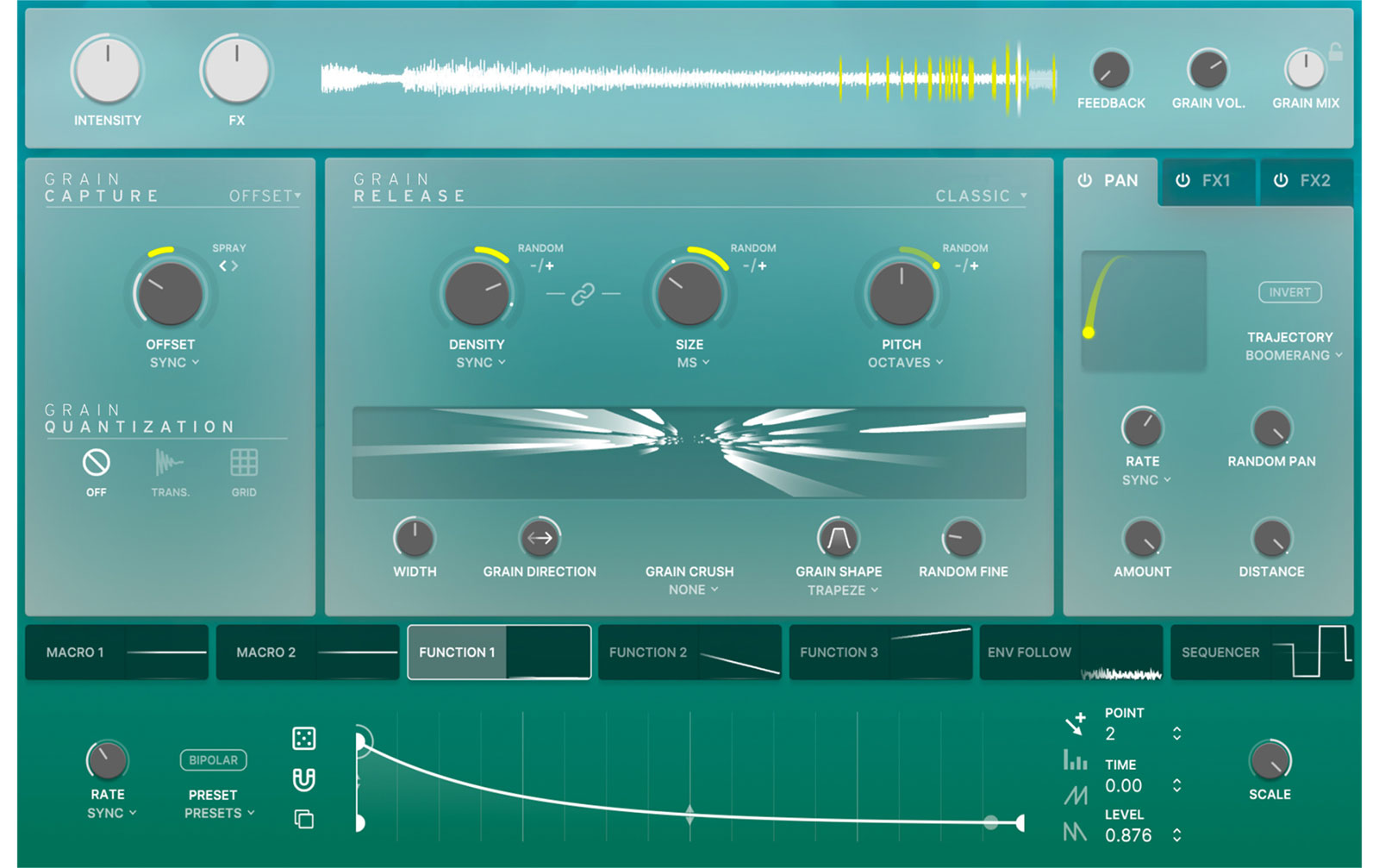1379x868 pixels.
Task: Click the pan trajectory XY pad
Action: pyautogui.click(x=1144, y=311)
